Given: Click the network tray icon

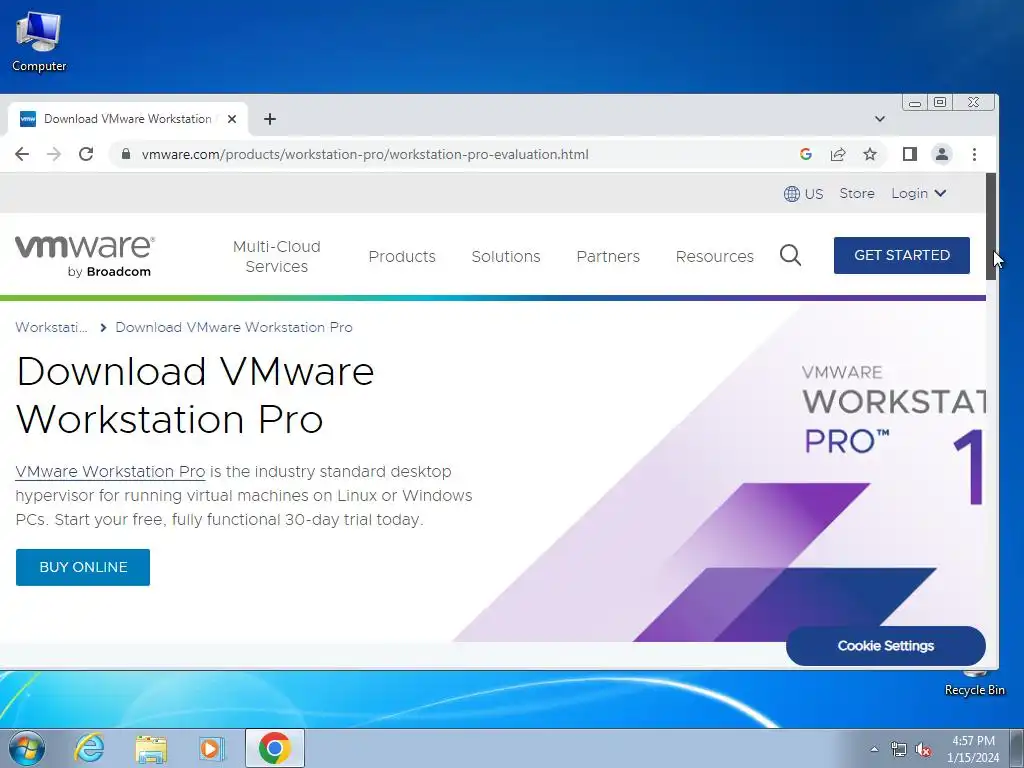Looking at the screenshot, I should point(899,749).
